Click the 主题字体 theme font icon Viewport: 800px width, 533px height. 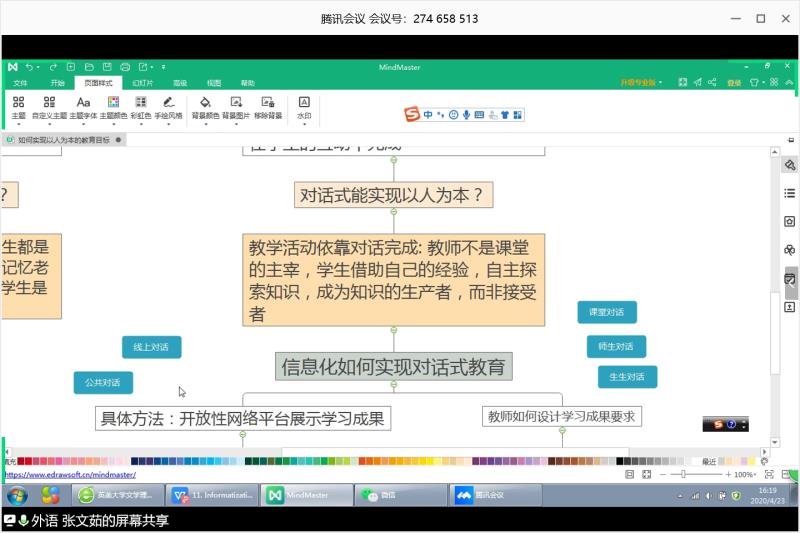coord(83,102)
